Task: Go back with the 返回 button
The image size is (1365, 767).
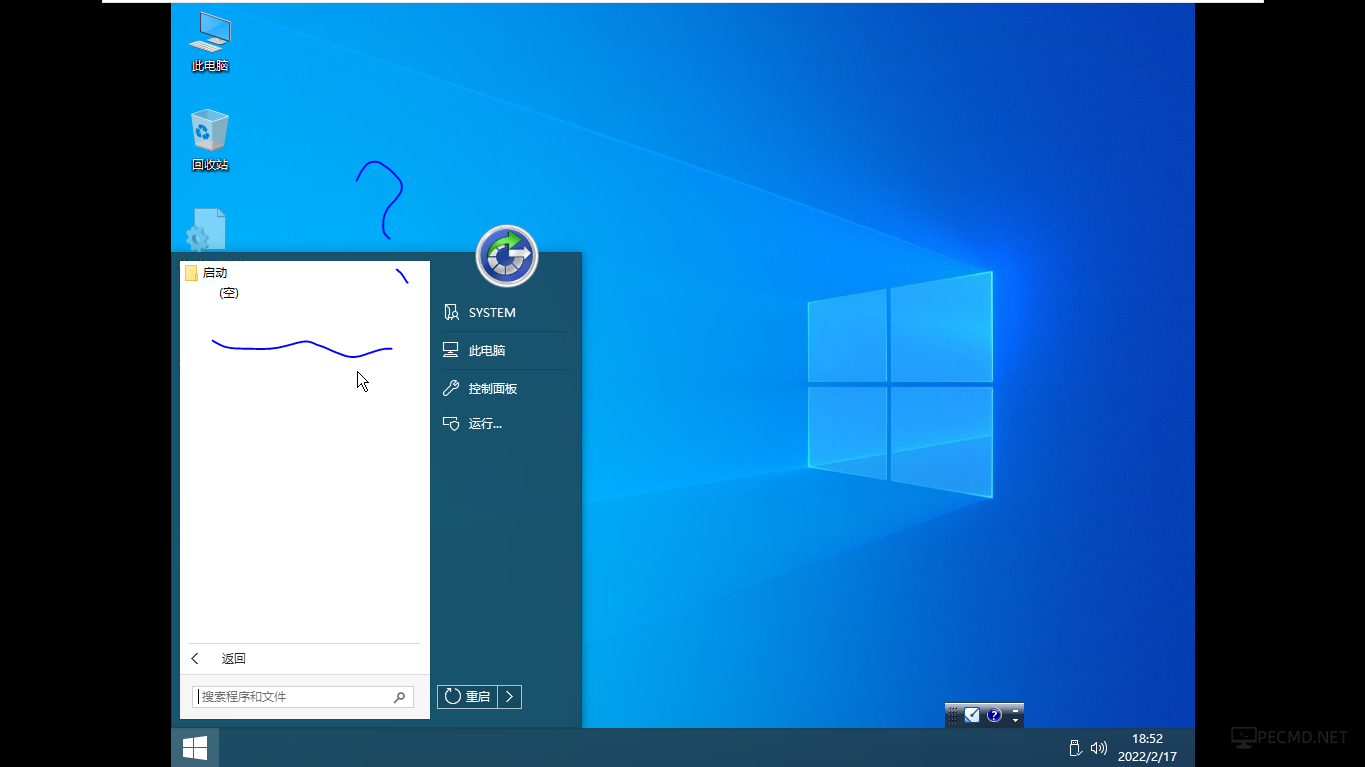Action: (218, 658)
